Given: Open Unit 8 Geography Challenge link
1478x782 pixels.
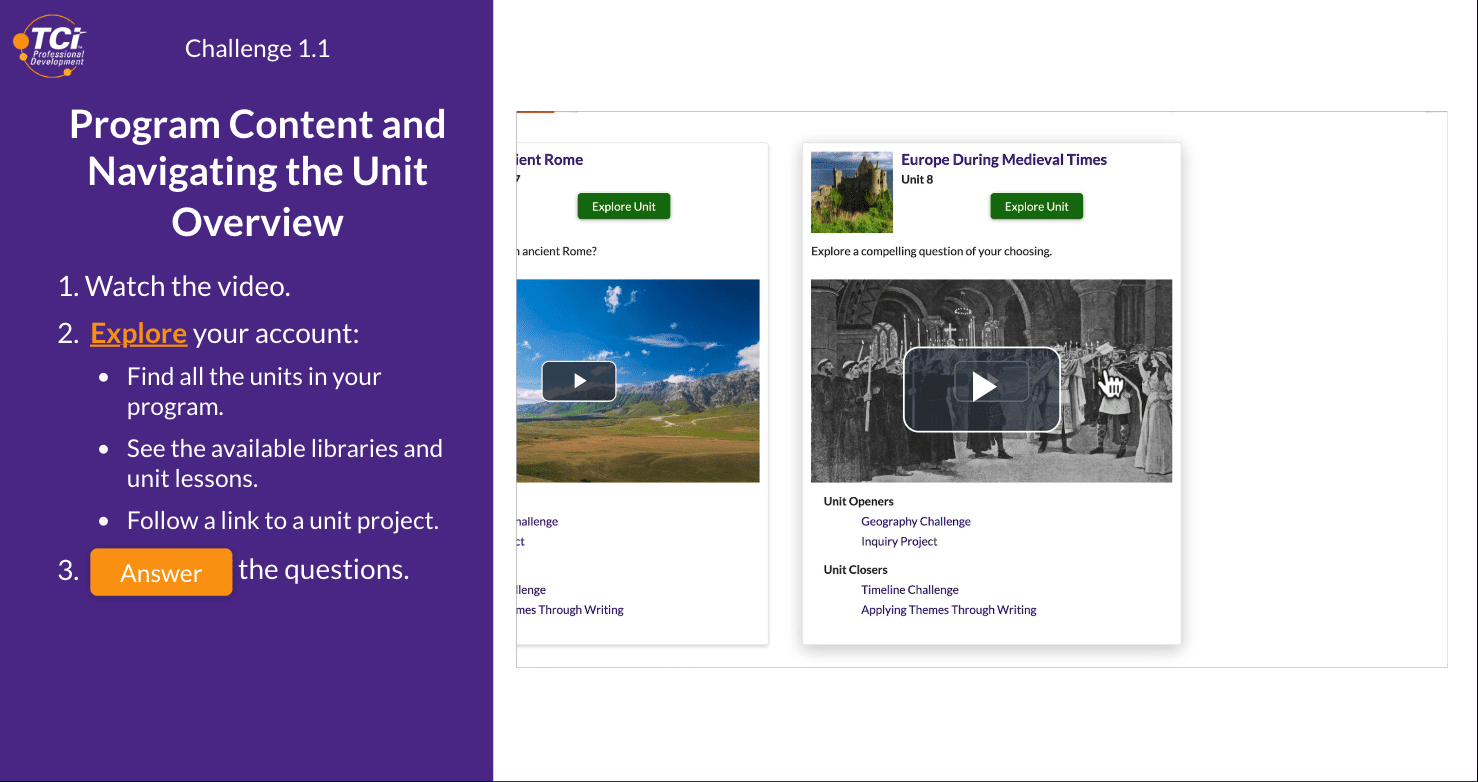Looking at the screenshot, I should (x=915, y=522).
